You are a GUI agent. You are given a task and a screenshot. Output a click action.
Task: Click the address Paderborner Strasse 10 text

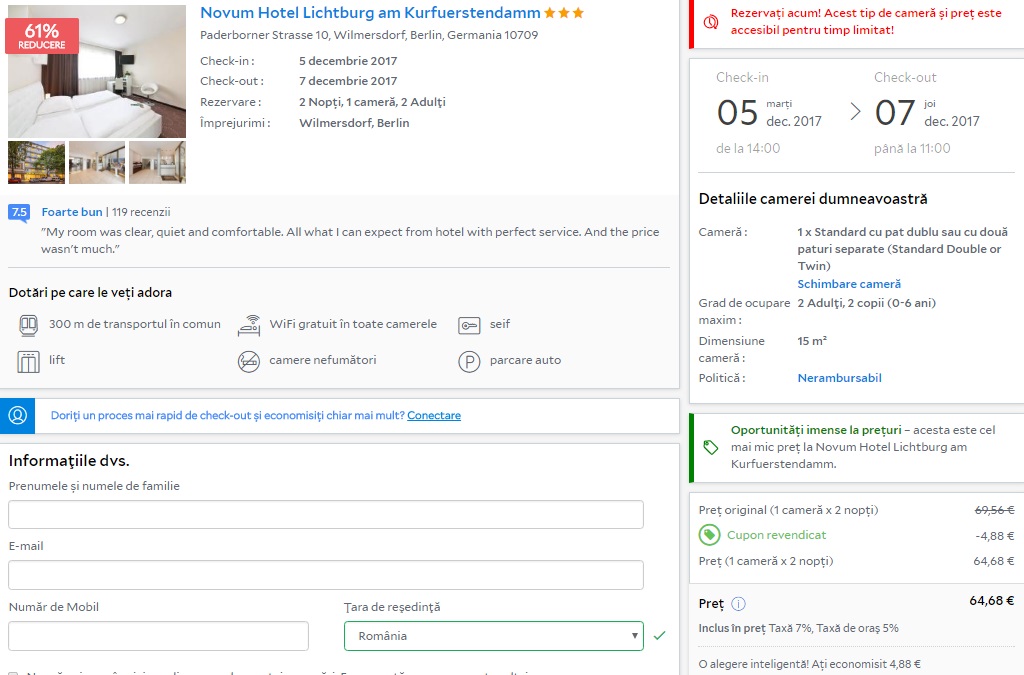[369, 35]
